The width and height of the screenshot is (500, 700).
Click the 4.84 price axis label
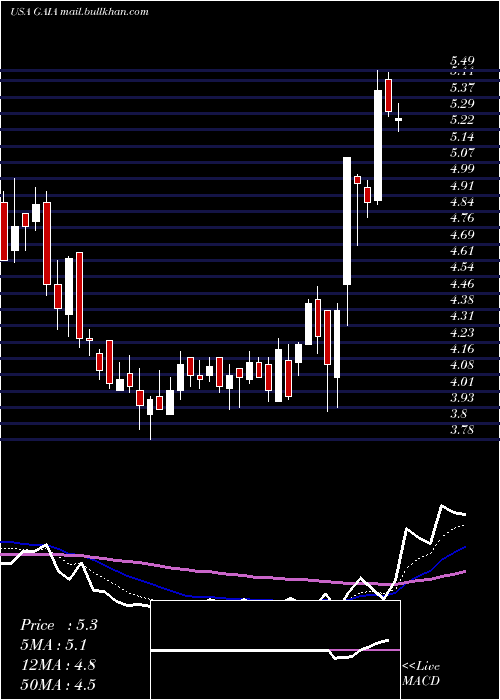click(462, 202)
